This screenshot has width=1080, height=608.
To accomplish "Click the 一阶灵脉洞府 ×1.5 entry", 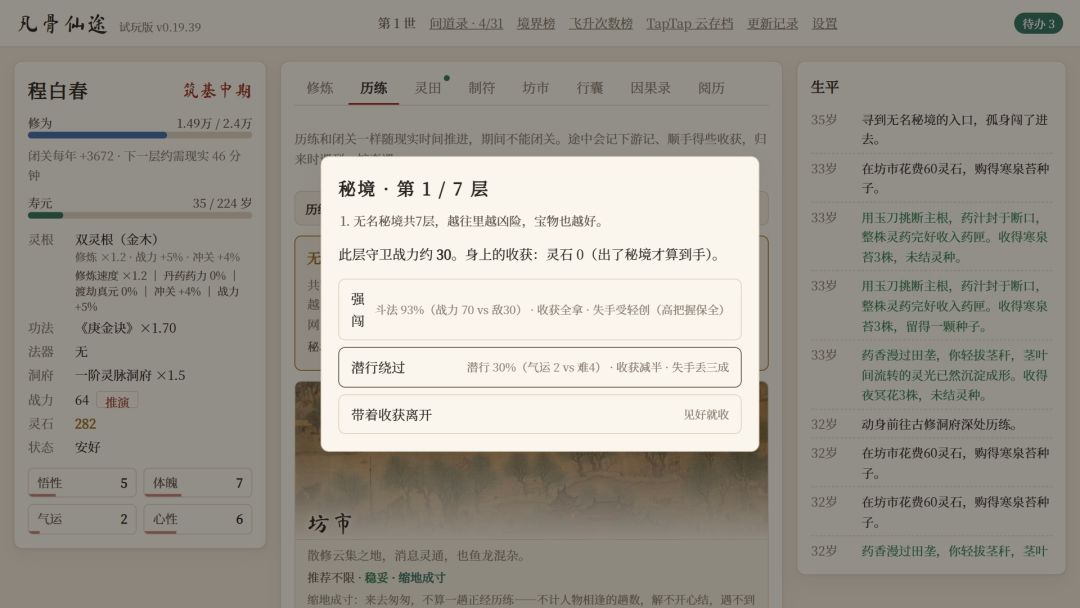I will click(x=130, y=375).
